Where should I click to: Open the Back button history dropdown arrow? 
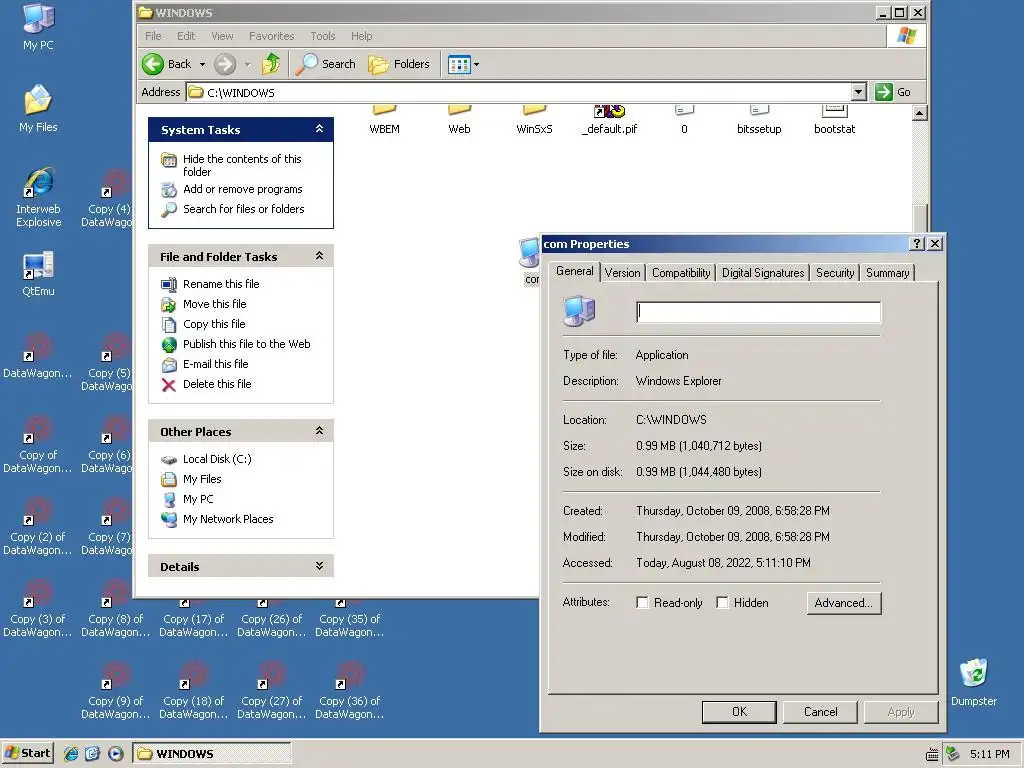click(x=202, y=64)
